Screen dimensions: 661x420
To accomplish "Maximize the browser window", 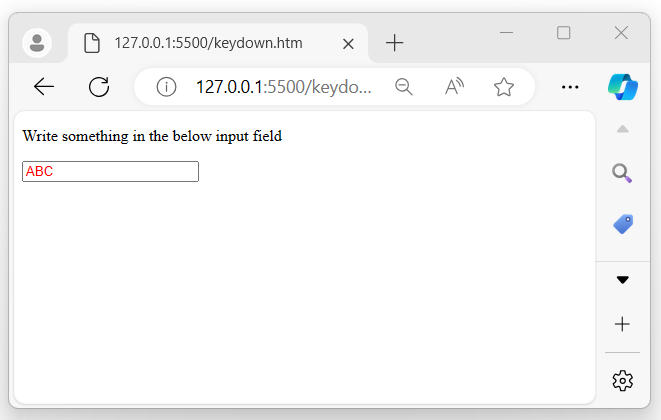I will pyautogui.click(x=563, y=33).
